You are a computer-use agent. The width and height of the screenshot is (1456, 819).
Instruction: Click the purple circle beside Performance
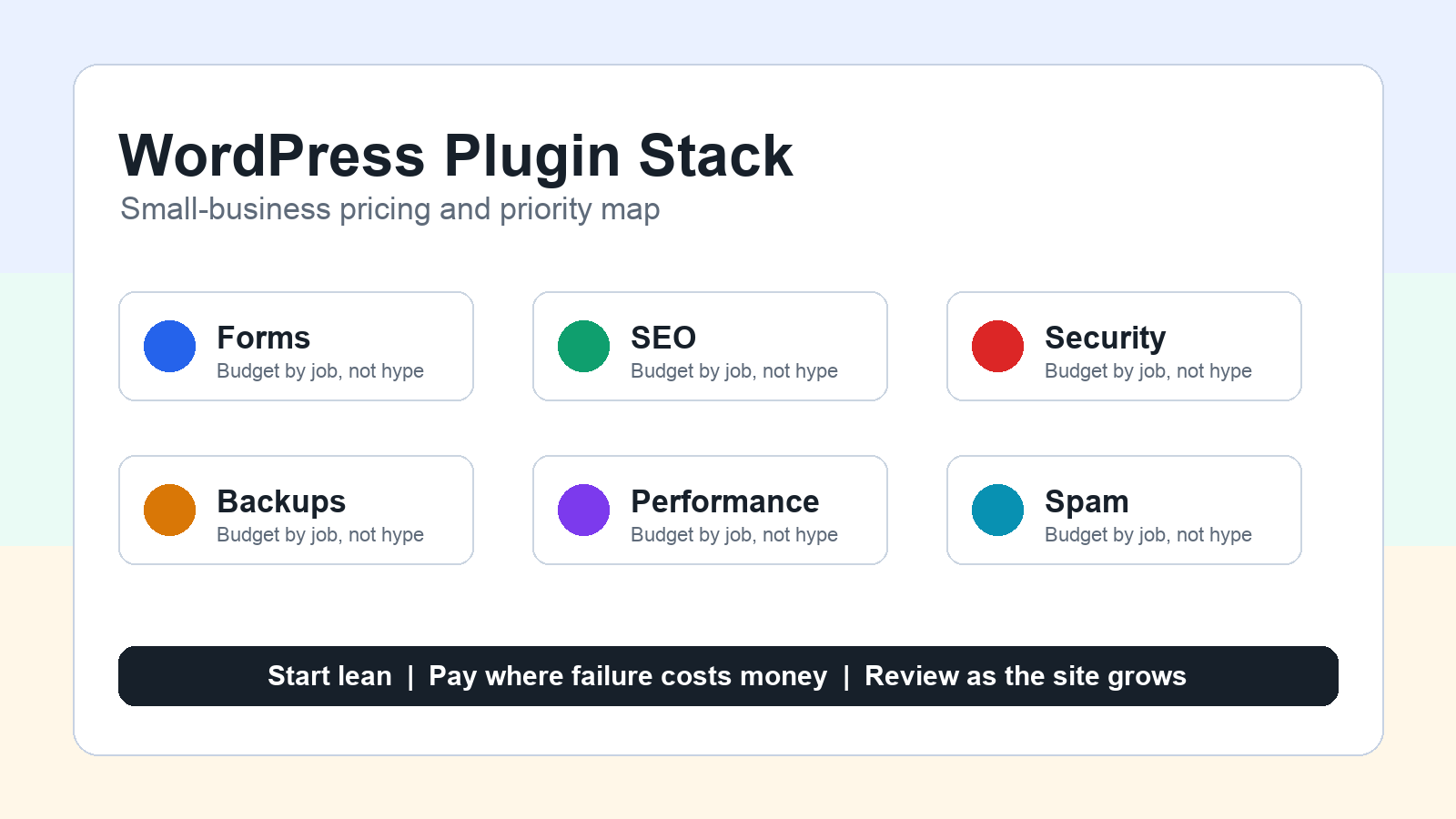pyautogui.click(x=583, y=510)
